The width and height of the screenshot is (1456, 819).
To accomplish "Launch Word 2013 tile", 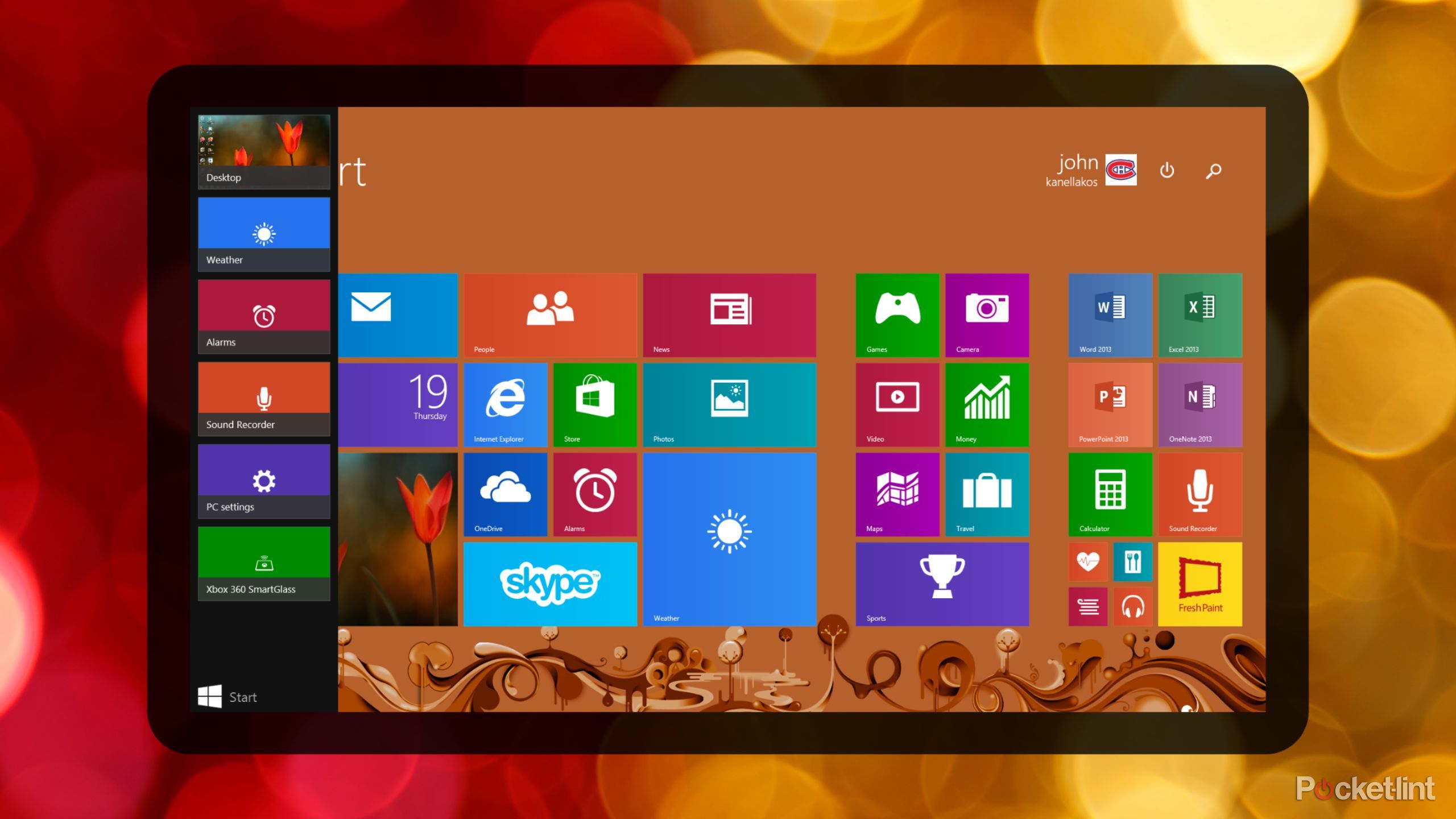I will (1110, 315).
